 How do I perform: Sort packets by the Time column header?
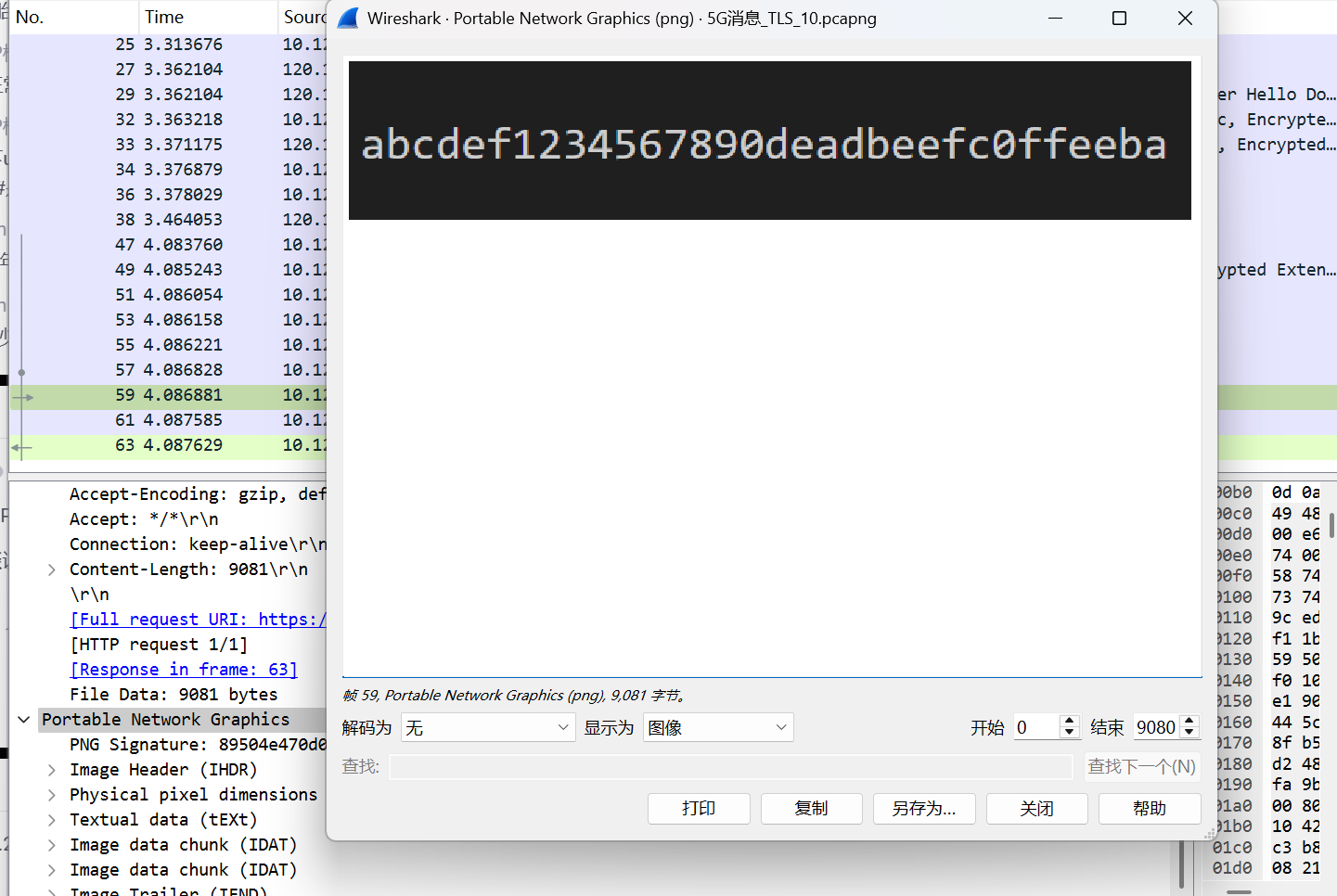[208, 17]
